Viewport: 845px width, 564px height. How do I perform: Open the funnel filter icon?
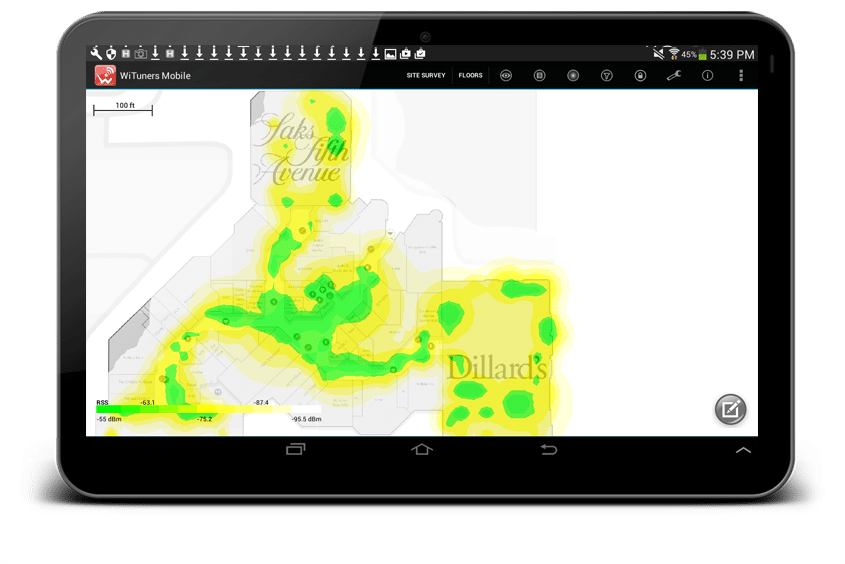[606, 75]
